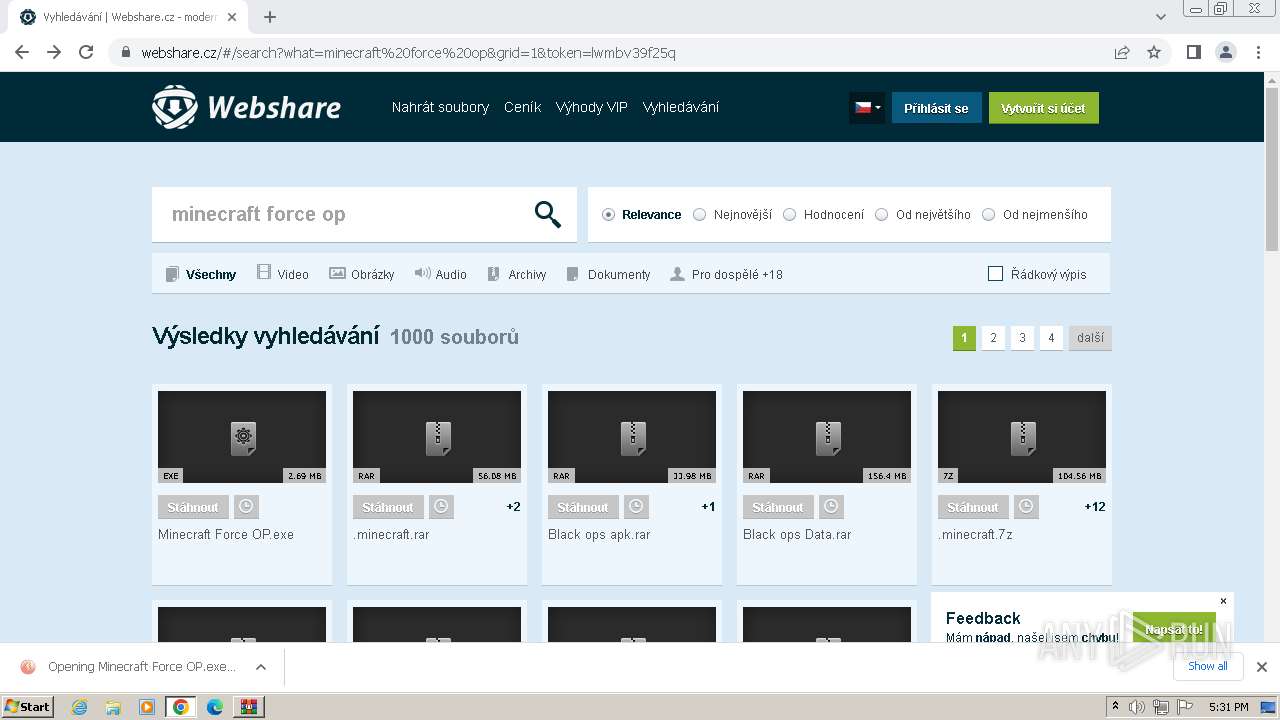
Task: Click Stáhnout for .minecraft.7z
Action: (x=973, y=507)
